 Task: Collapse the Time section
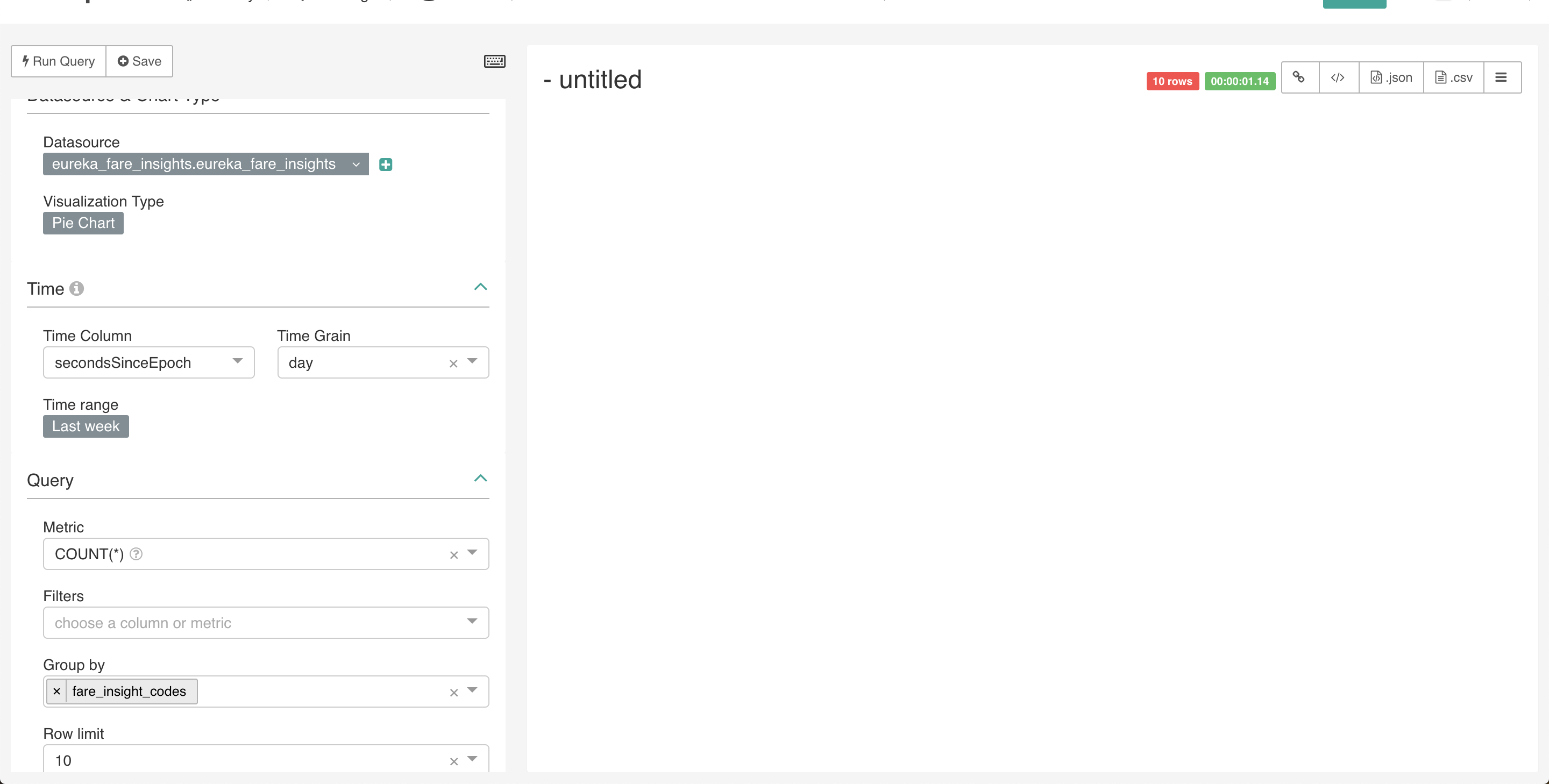click(x=480, y=287)
